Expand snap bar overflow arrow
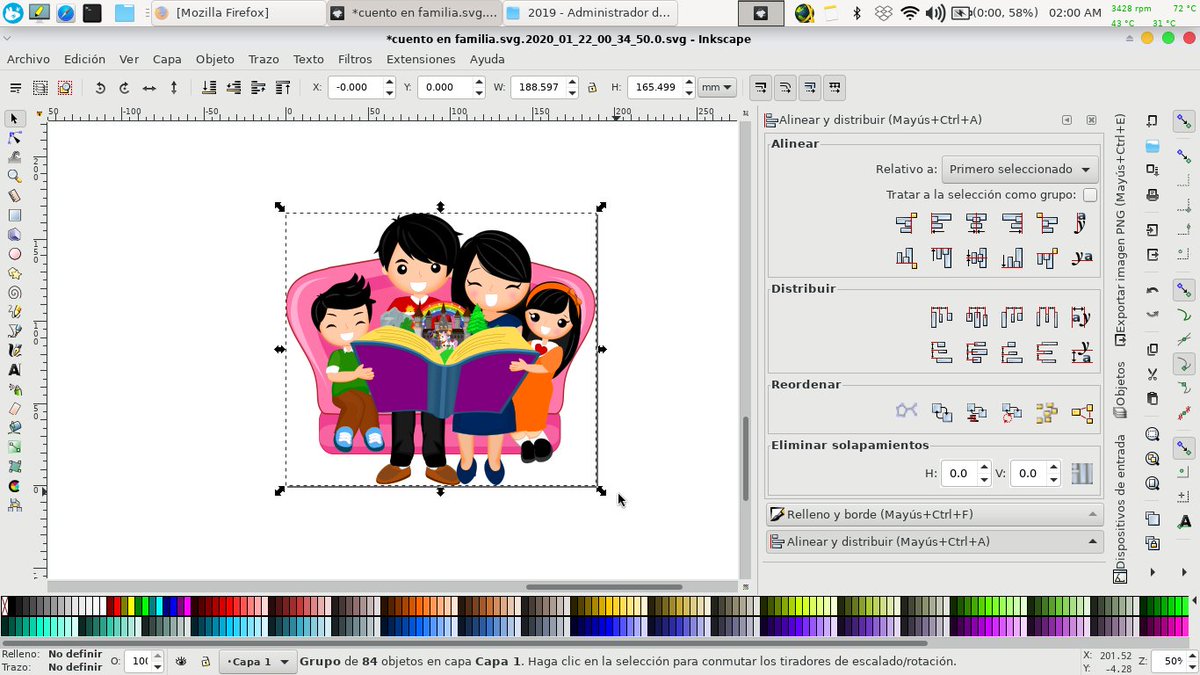Screen dimensions: 1200x675 [1184, 572]
